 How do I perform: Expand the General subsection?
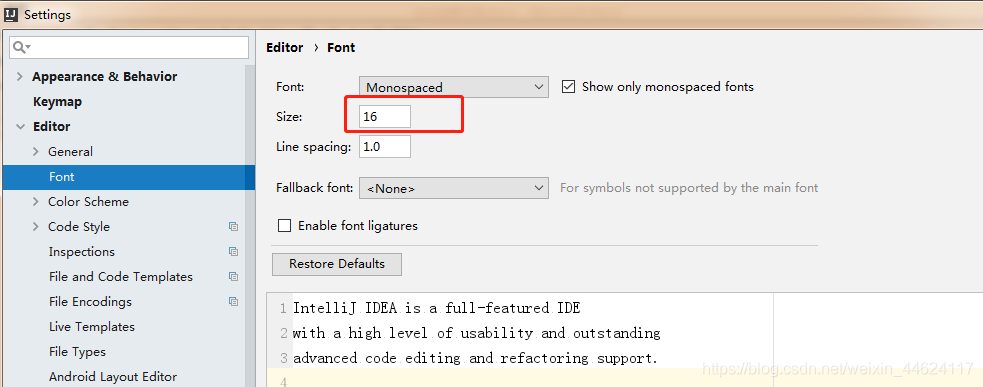[36, 151]
